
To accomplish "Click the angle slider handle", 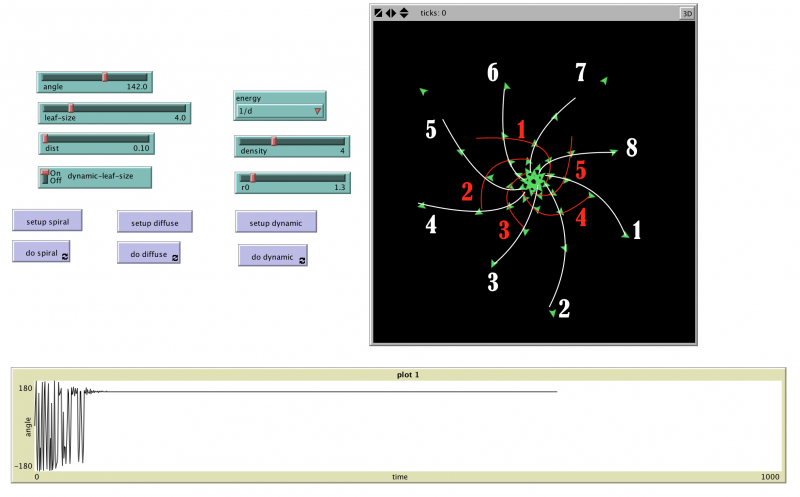I will (x=104, y=76).
